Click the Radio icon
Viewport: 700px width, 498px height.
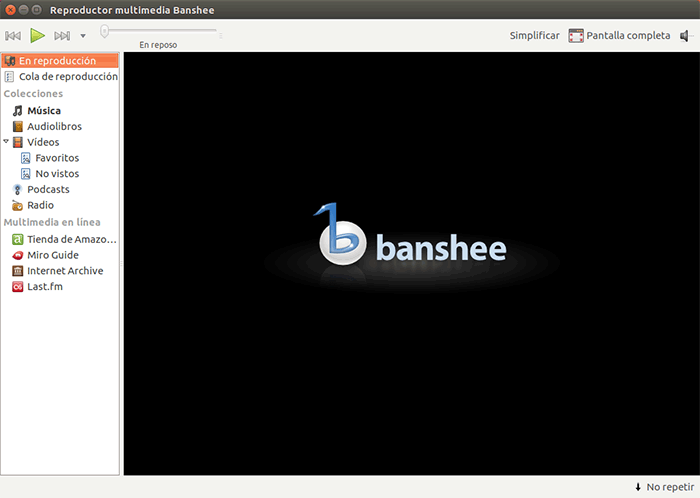pyautogui.click(x=17, y=206)
